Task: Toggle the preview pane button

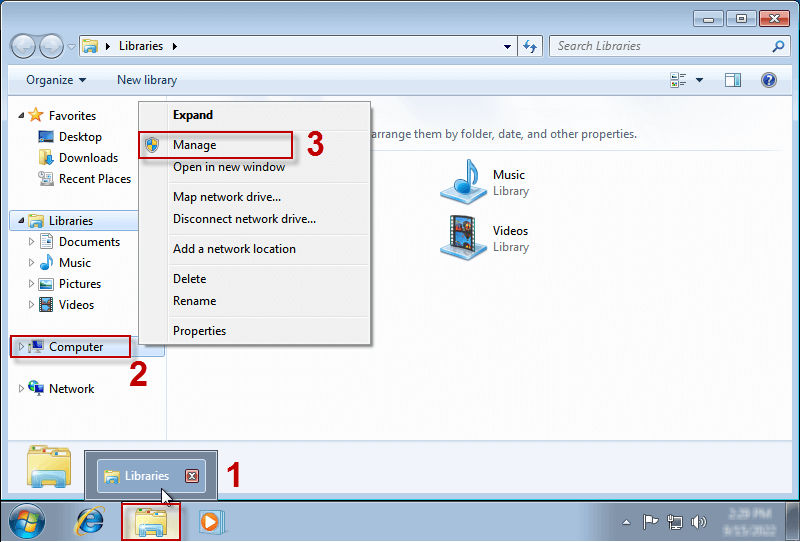Action: pos(733,80)
